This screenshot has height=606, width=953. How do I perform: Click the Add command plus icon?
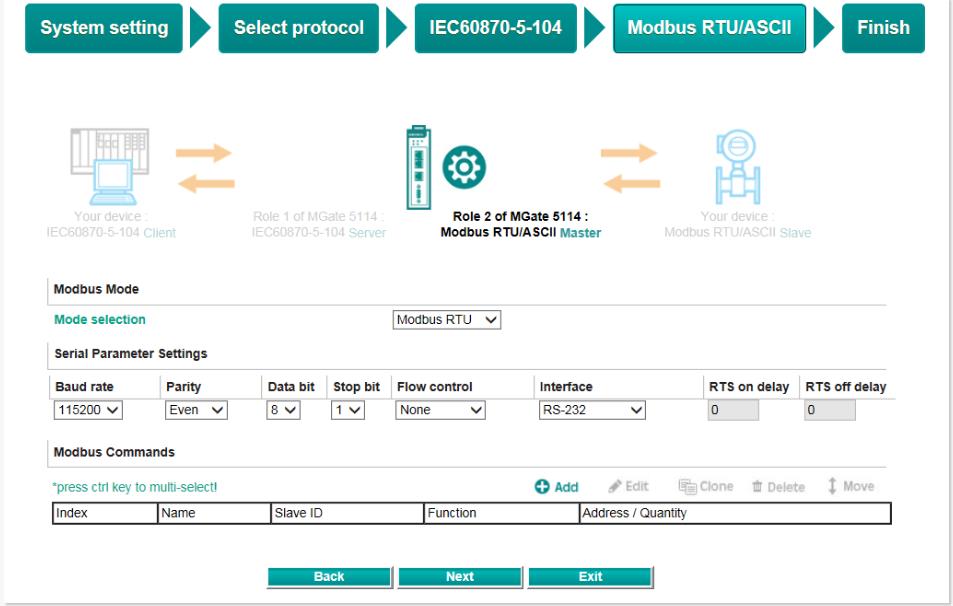(542, 487)
